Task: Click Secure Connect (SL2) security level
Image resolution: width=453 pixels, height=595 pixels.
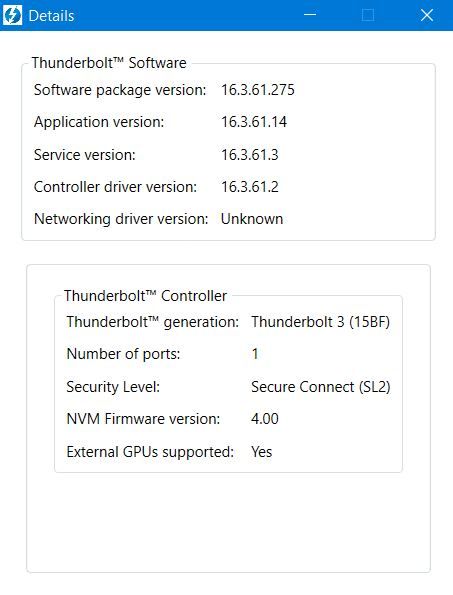Action: pyautogui.click(x=321, y=387)
